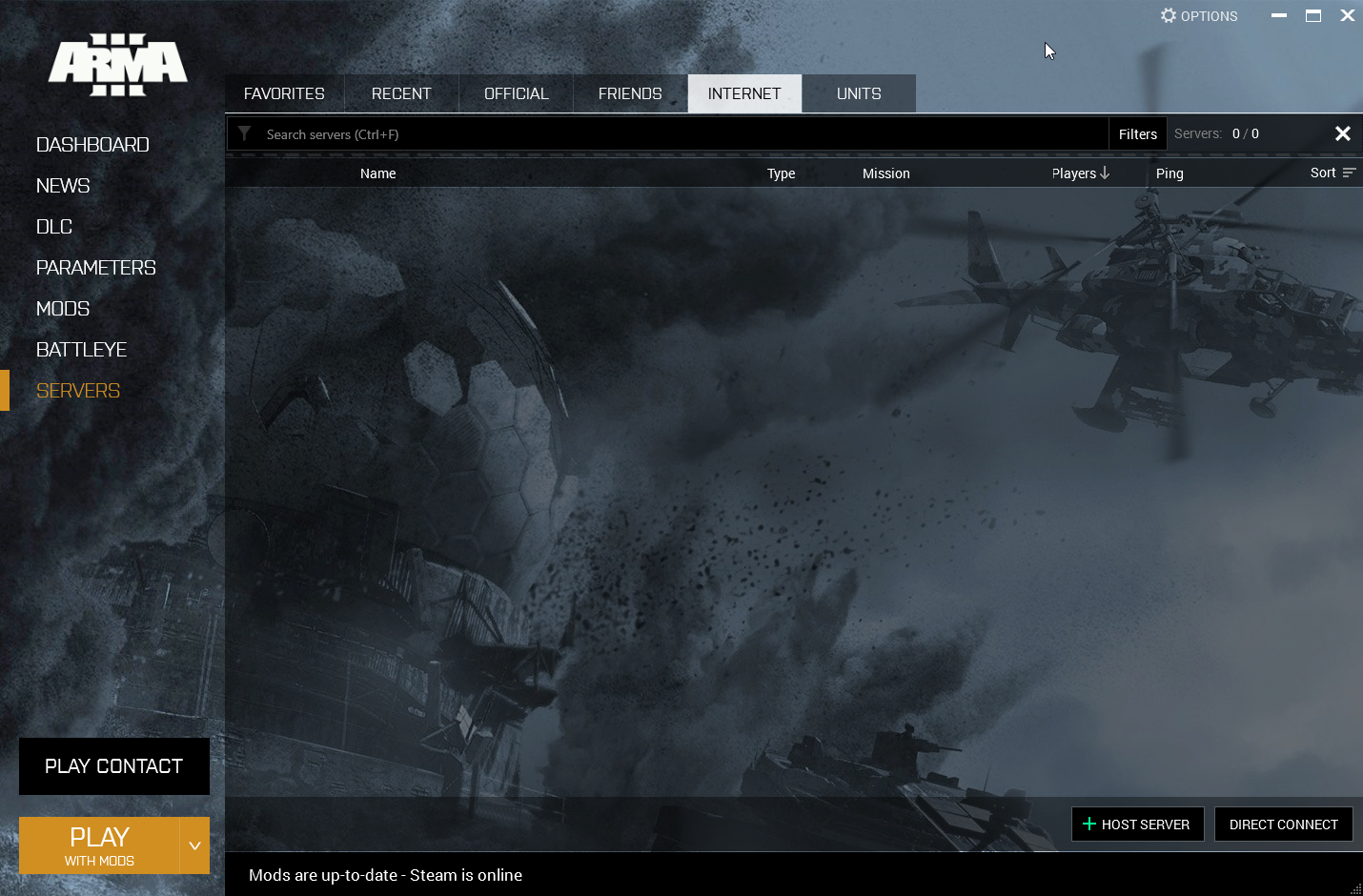The image size is (1363, 896).
Task: Switch to the Recent tab
Action: point(401,93)
